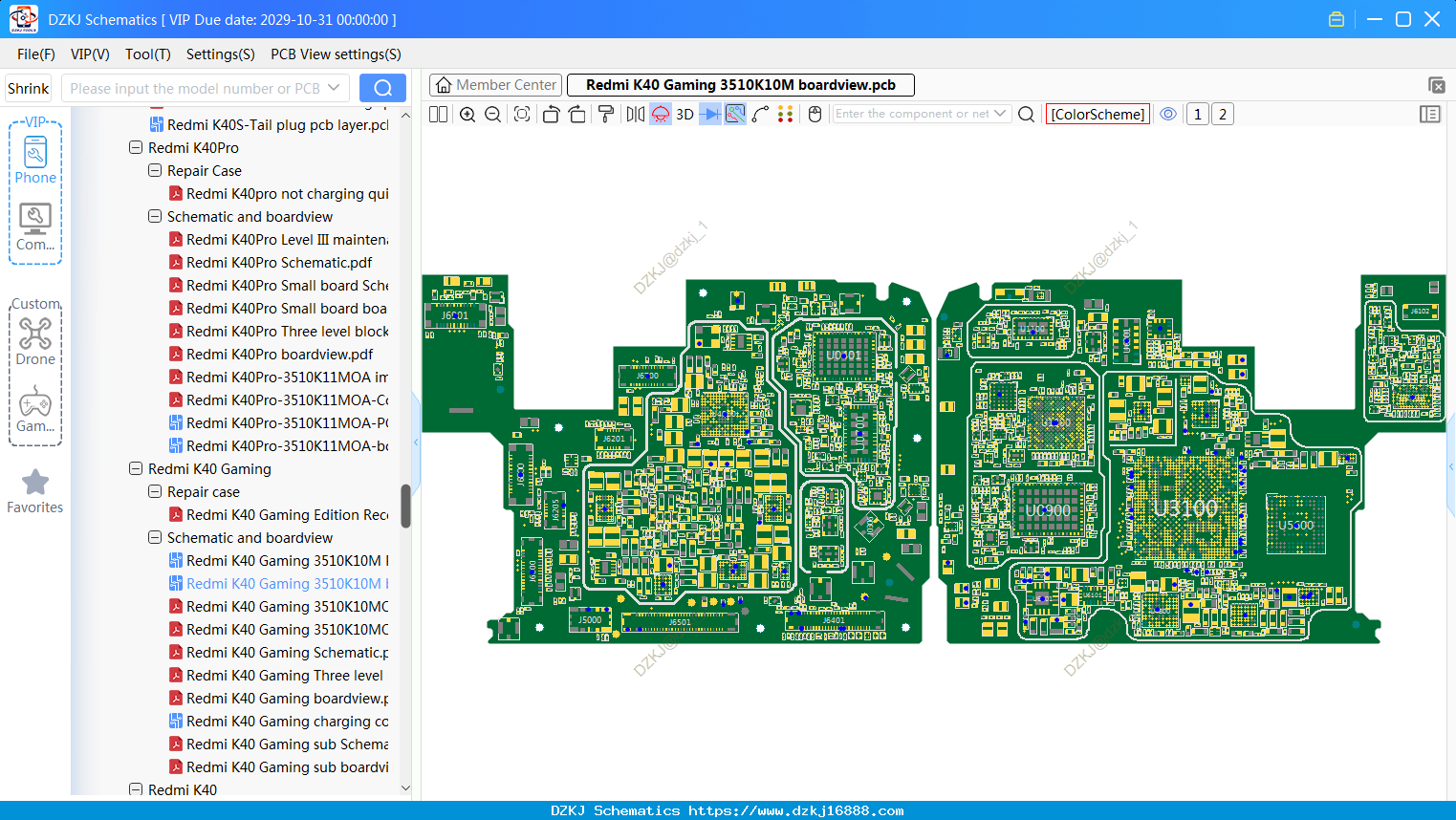Open the colored dots pin icon

point(785,114)
